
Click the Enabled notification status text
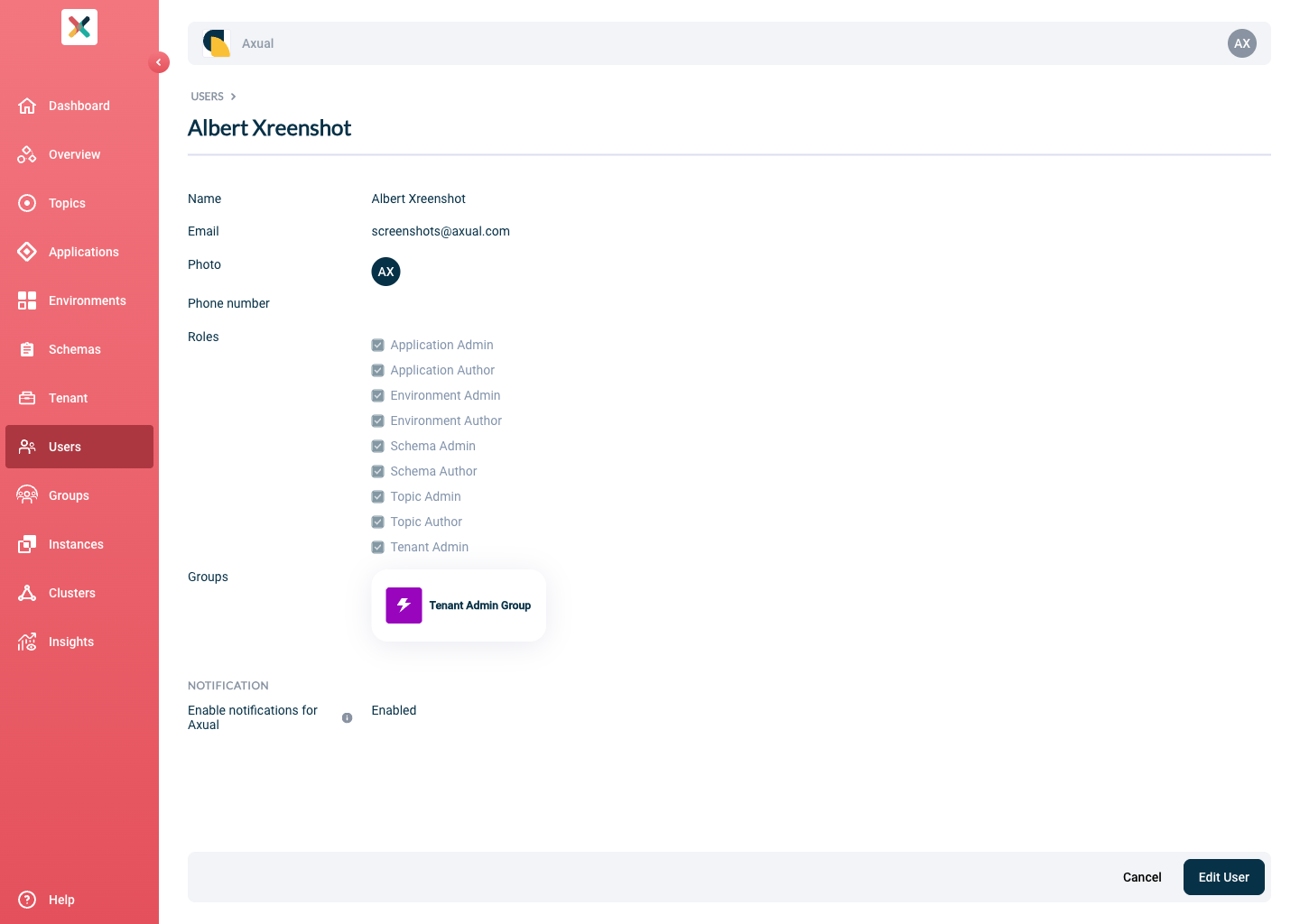(x=394, y=710)
